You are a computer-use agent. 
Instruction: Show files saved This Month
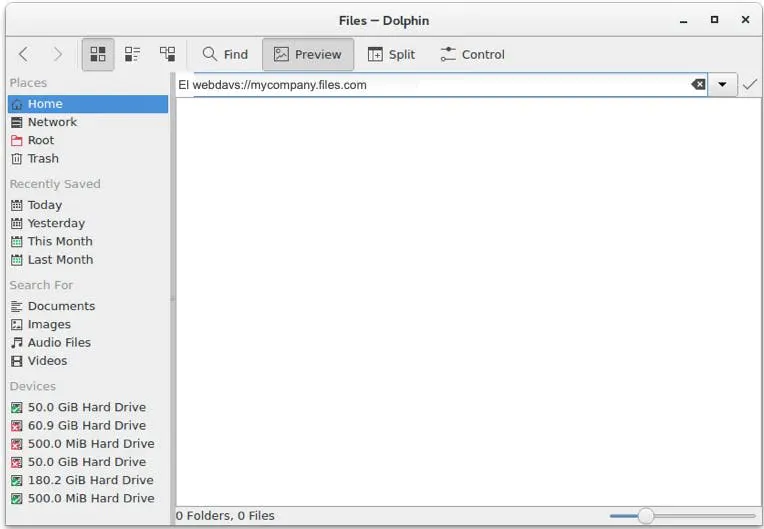(88, 242)
